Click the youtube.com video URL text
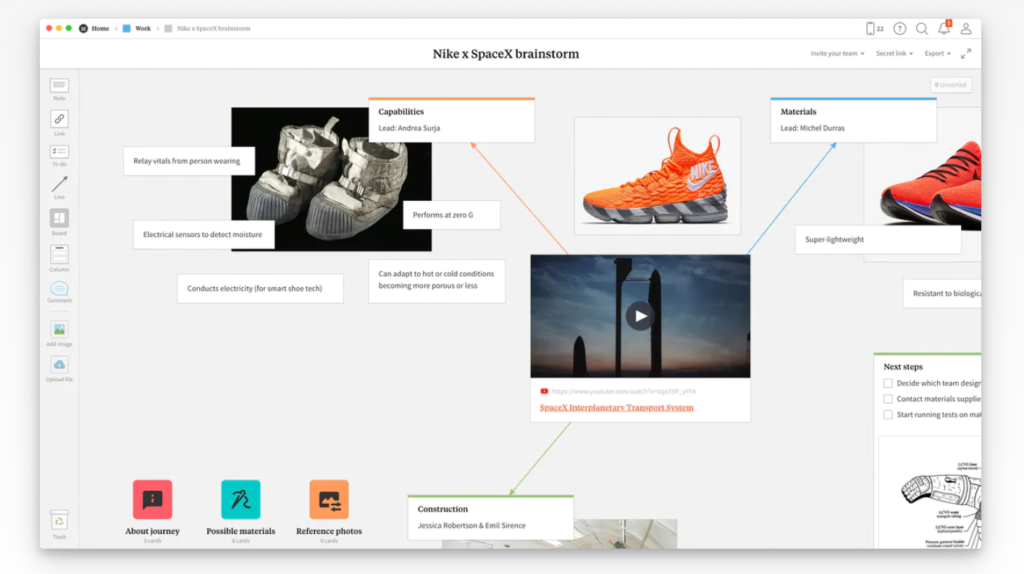 pyautogui.click(x=624, y=391)
